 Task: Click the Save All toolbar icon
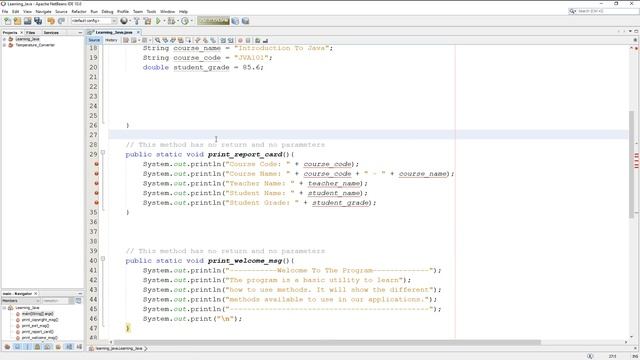38,21
